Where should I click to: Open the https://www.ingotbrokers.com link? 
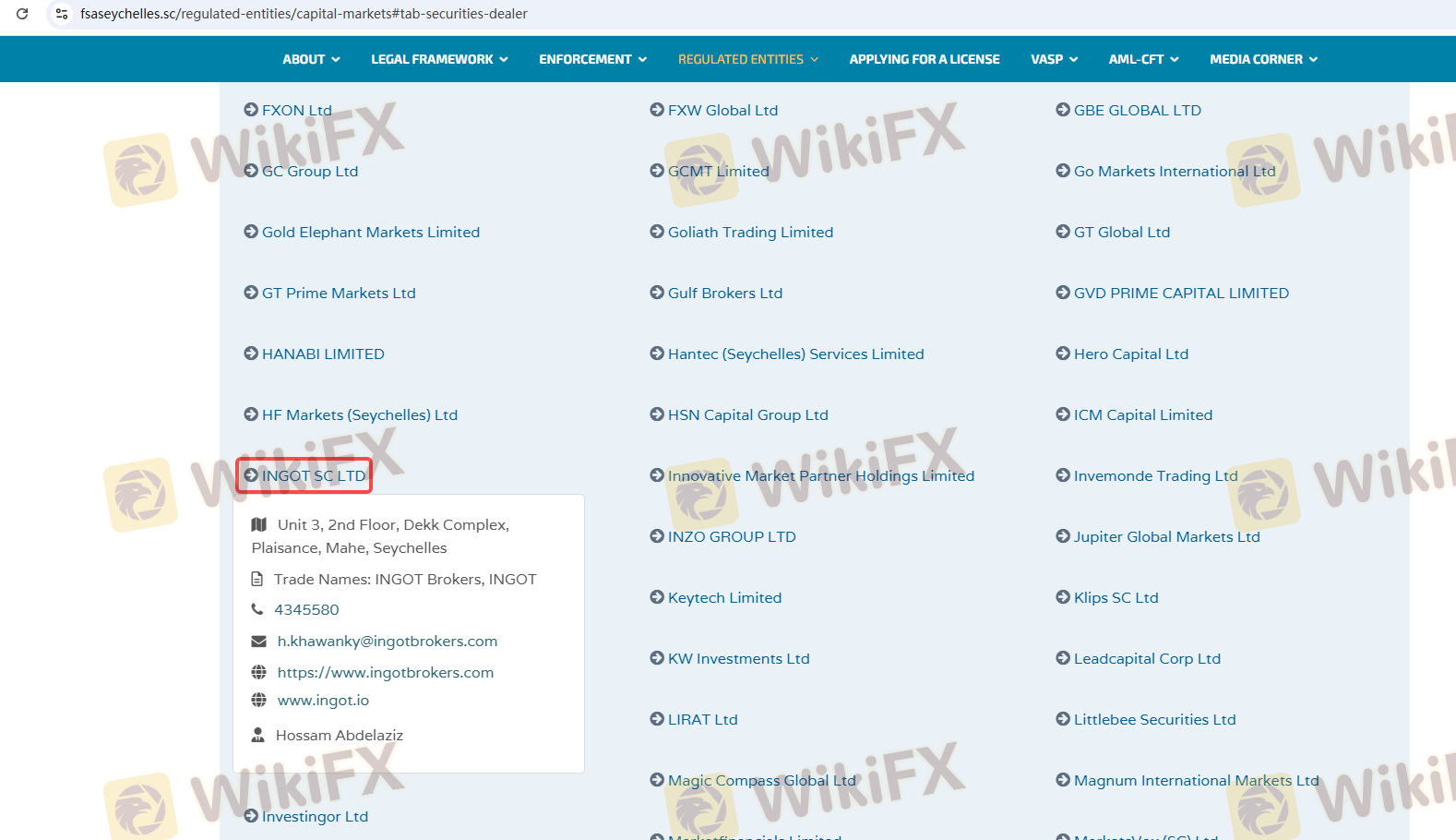coord(385,673)
